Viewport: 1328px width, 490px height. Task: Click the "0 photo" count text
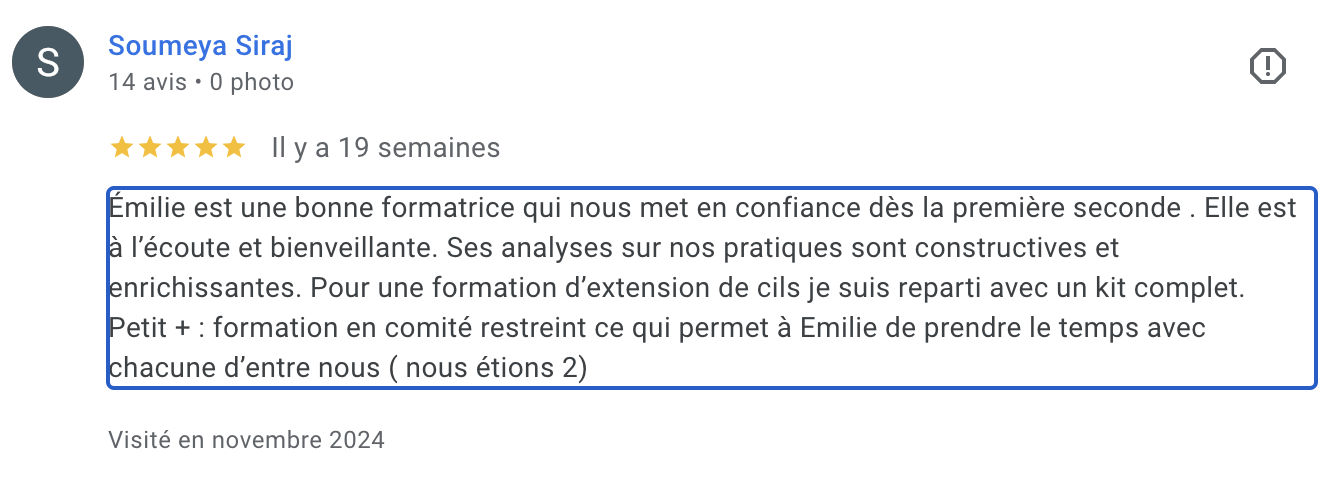coord(252,82)
